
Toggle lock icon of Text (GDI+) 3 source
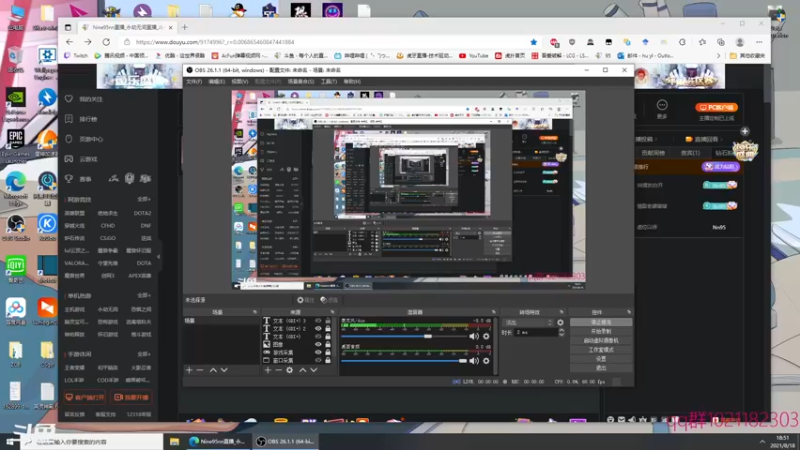point(328,321)
